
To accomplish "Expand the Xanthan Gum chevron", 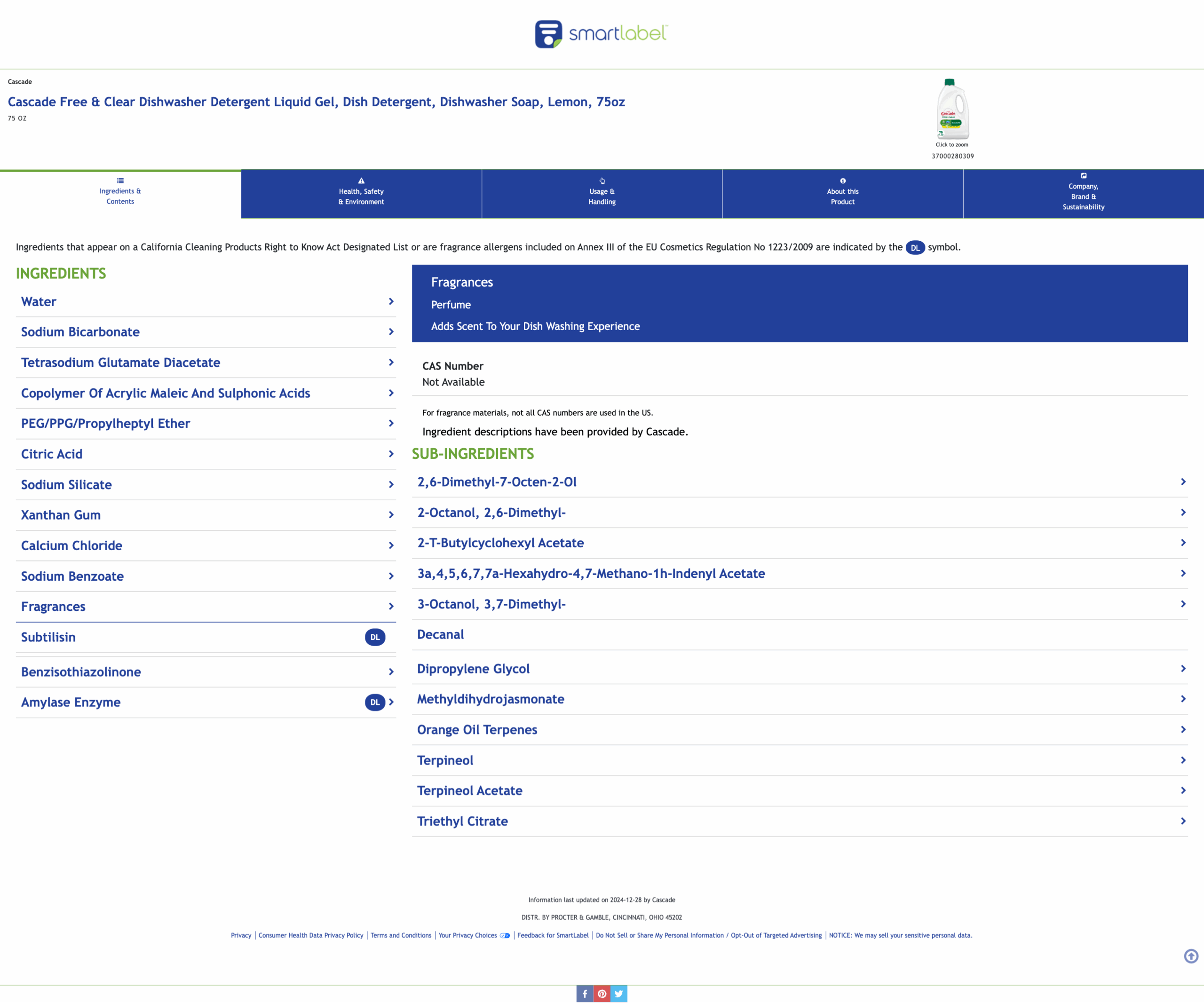I will click(x=391, y=515).
